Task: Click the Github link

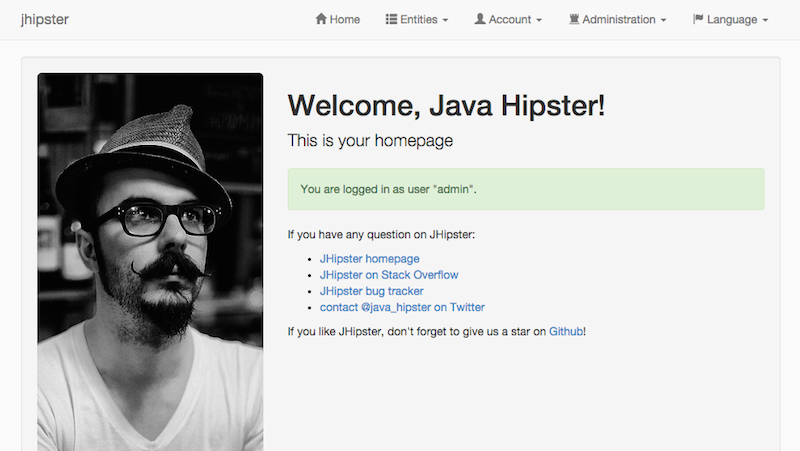Action: tap(565, 331)
